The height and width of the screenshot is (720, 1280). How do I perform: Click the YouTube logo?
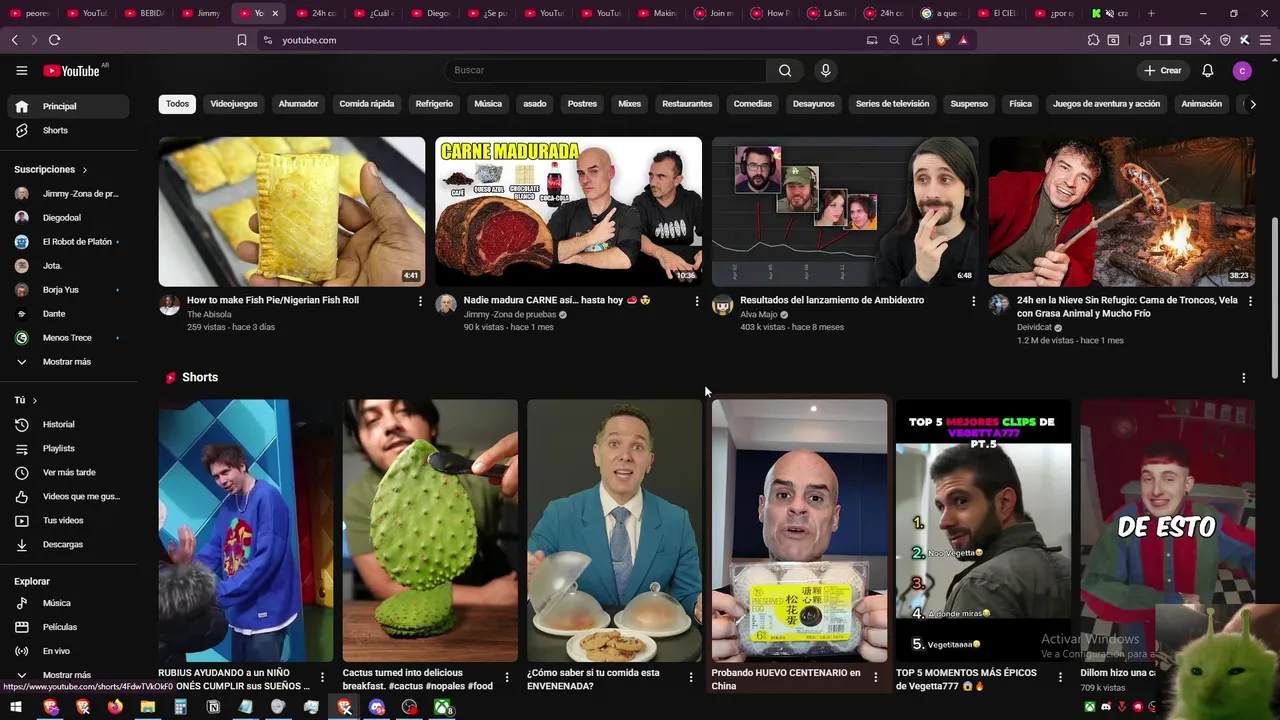click(x=71, y=71)
